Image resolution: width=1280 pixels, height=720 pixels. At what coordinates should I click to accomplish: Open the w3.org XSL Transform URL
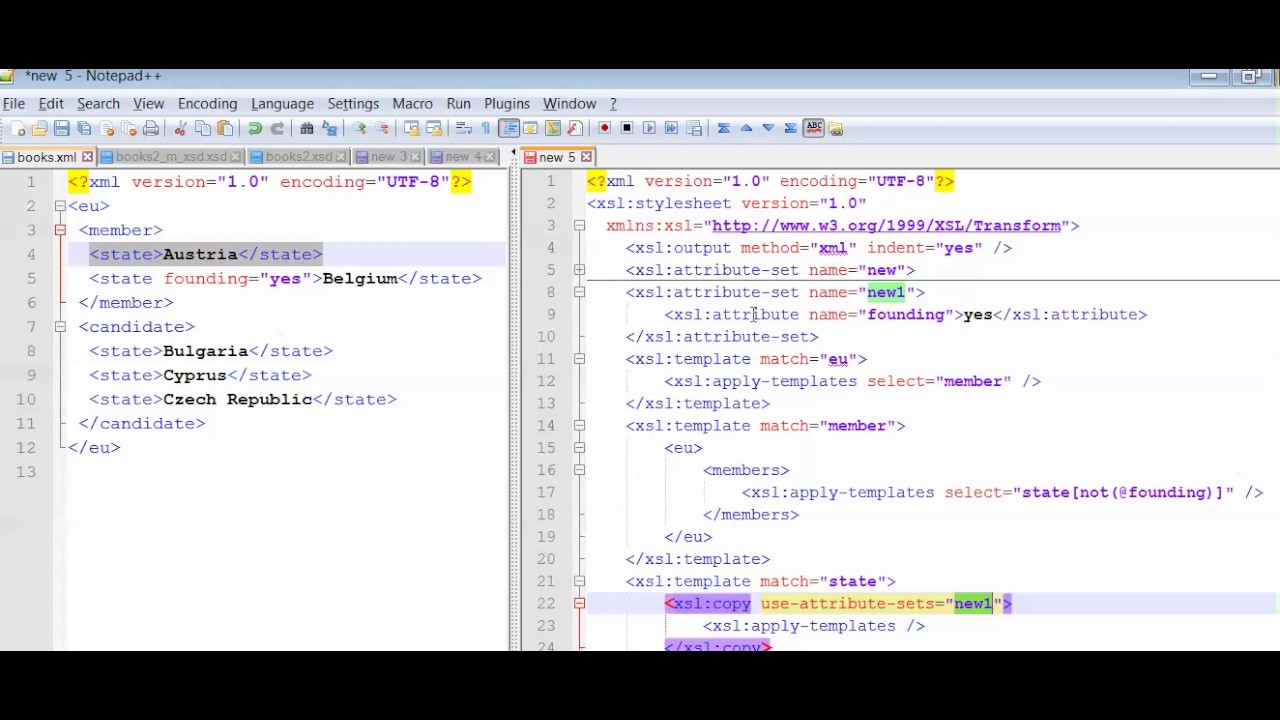pos(886,226)
